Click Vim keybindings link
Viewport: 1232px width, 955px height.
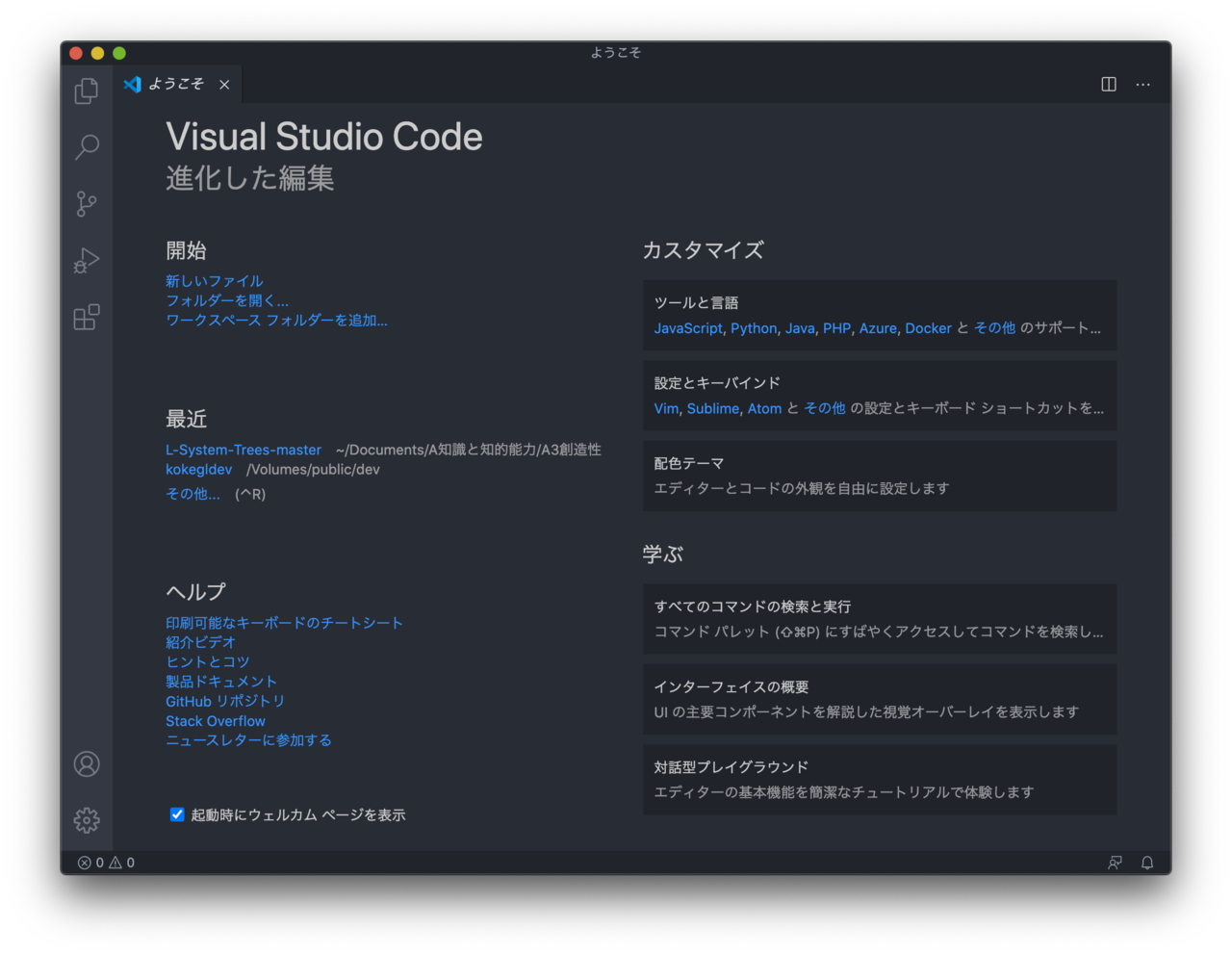666,408
